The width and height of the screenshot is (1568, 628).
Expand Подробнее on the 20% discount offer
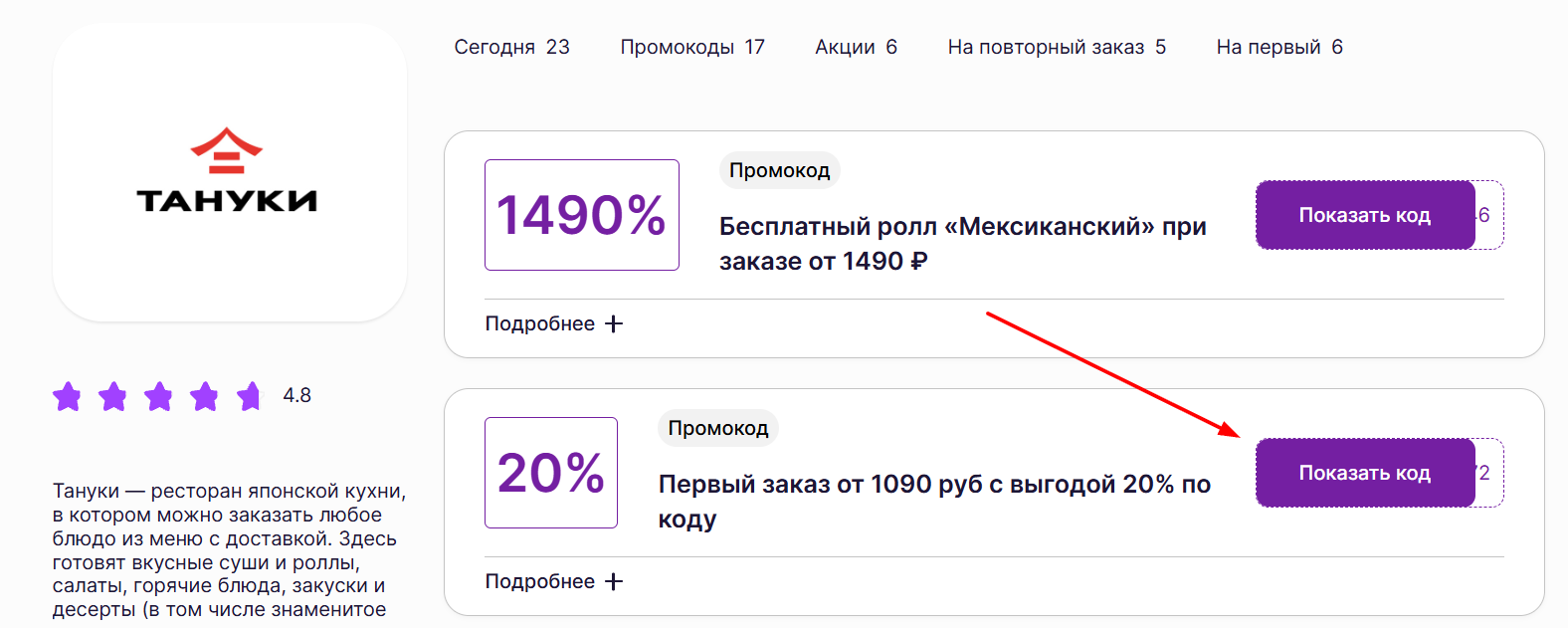[540, 580]
